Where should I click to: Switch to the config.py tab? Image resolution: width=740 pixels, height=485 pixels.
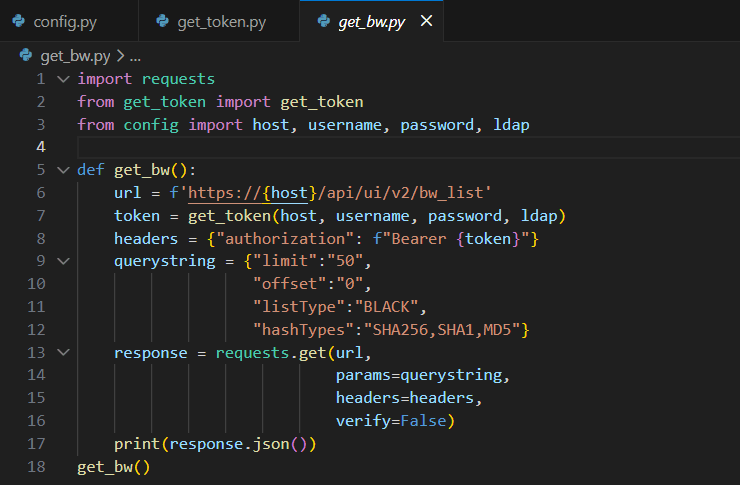(x=65, y=22)
